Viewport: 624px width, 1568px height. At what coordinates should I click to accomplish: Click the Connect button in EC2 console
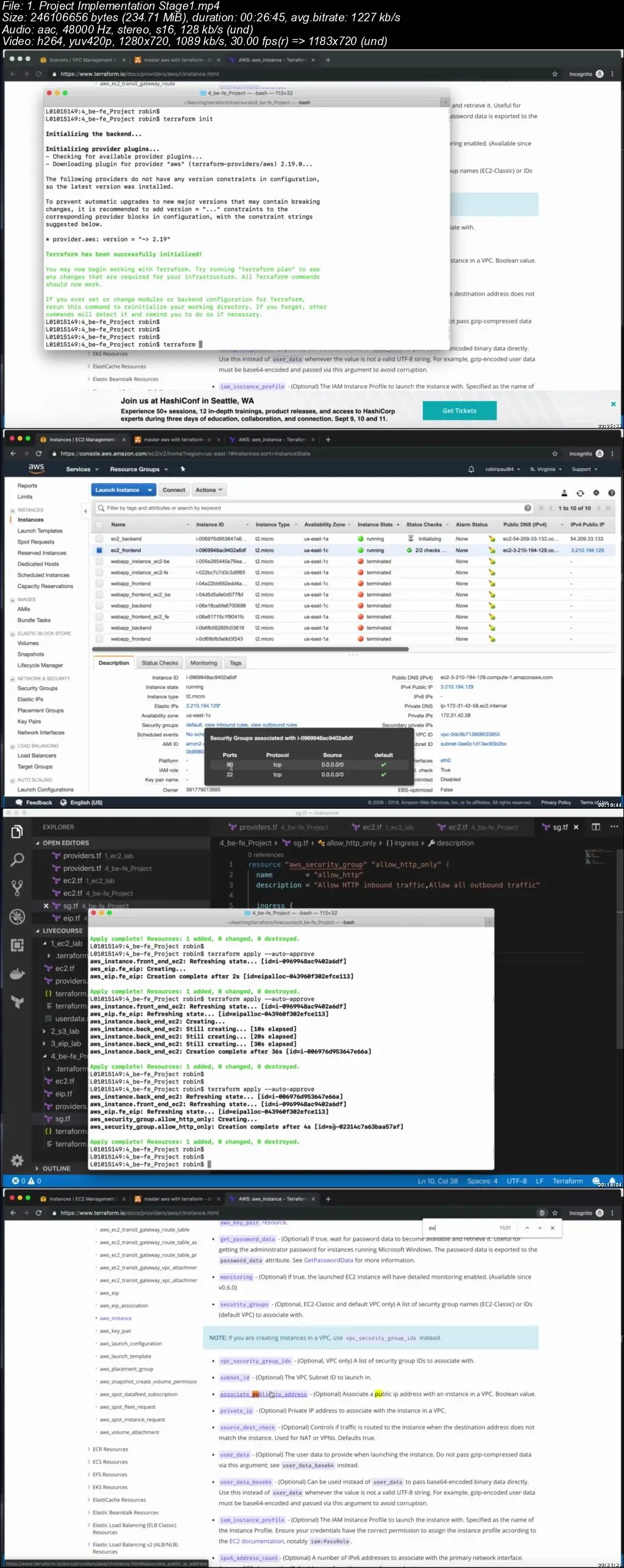click(174, 490)
